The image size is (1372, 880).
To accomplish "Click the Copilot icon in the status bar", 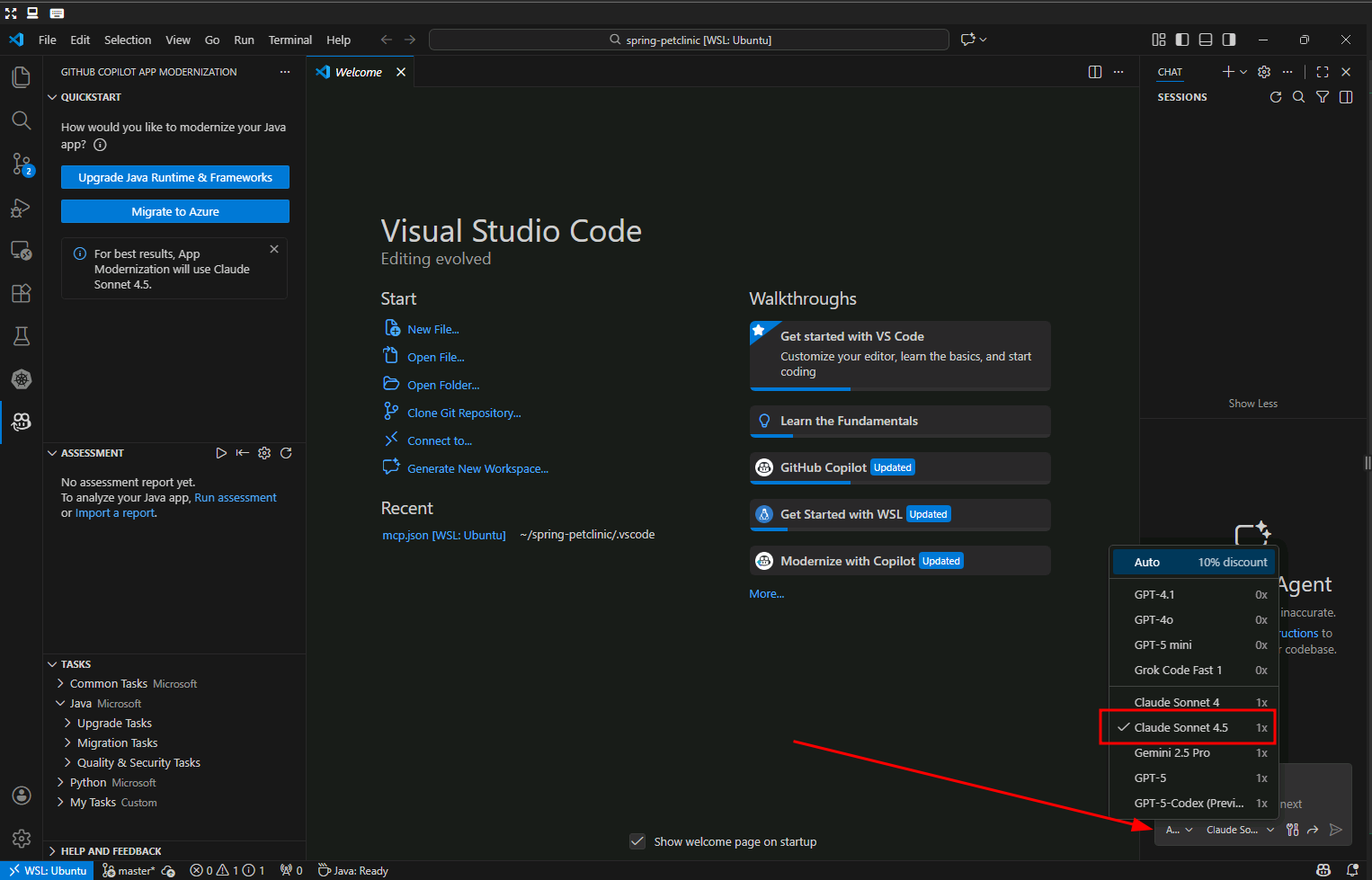I will (x=1323, y=870).
